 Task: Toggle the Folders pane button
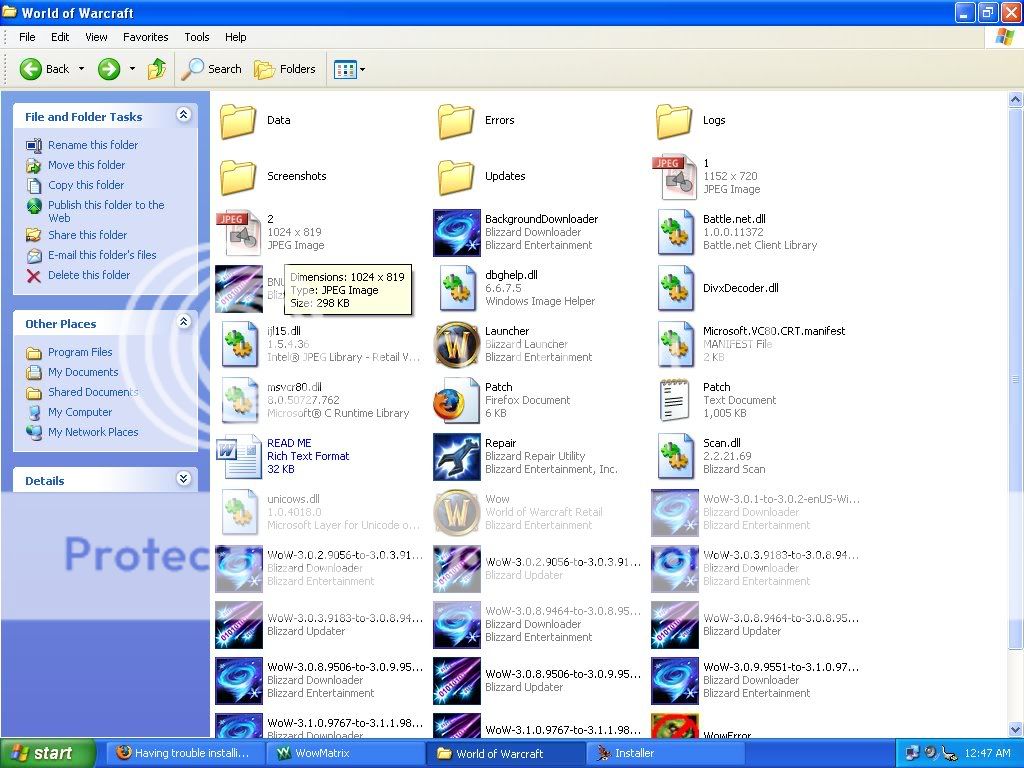(x=285, y=69)
